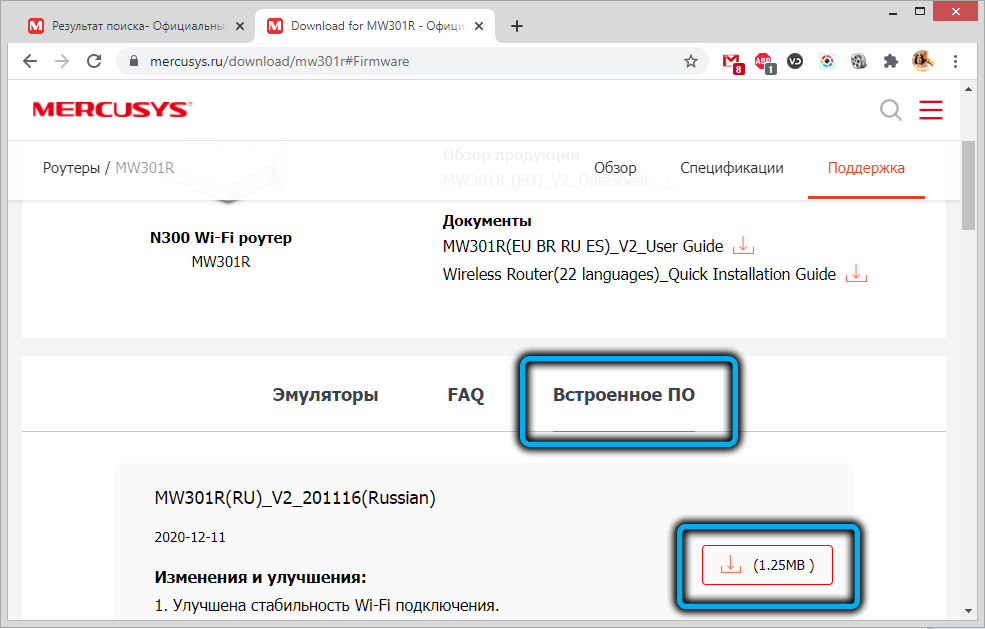Open the red hamburger menu

point(931,110)
